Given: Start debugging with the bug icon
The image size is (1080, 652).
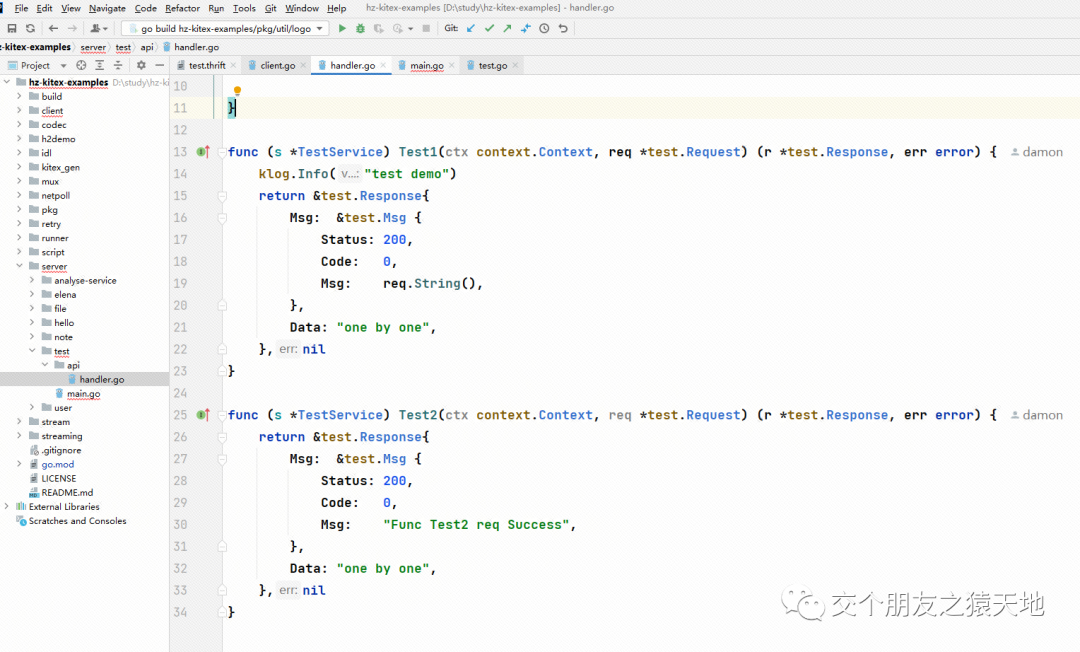Looking at the screenshot, I should (x=360, y=28).
